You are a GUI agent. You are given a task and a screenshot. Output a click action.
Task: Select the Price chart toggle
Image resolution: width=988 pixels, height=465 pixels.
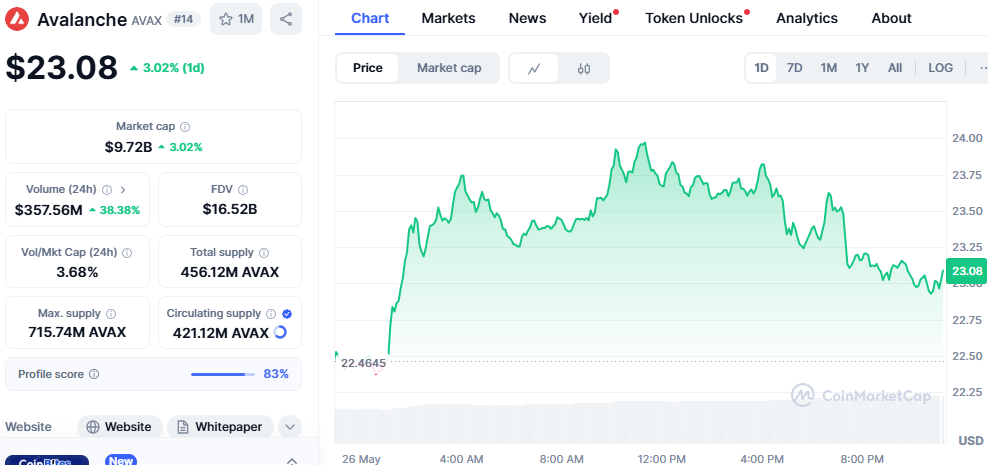pyautogui.click(x=368, y=68)
